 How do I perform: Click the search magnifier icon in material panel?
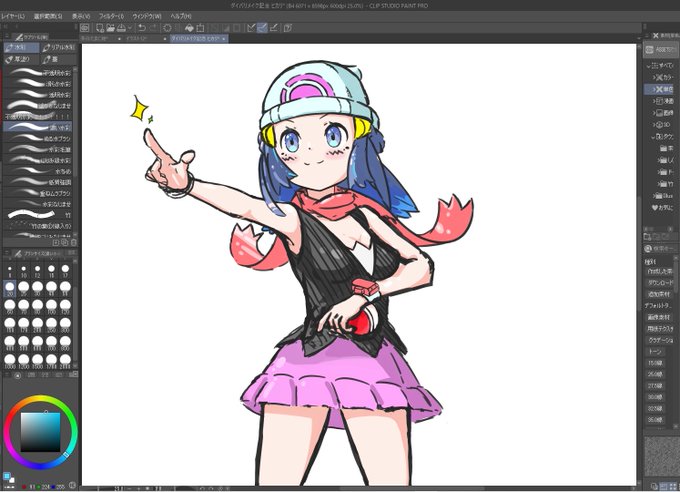point(648,249)
